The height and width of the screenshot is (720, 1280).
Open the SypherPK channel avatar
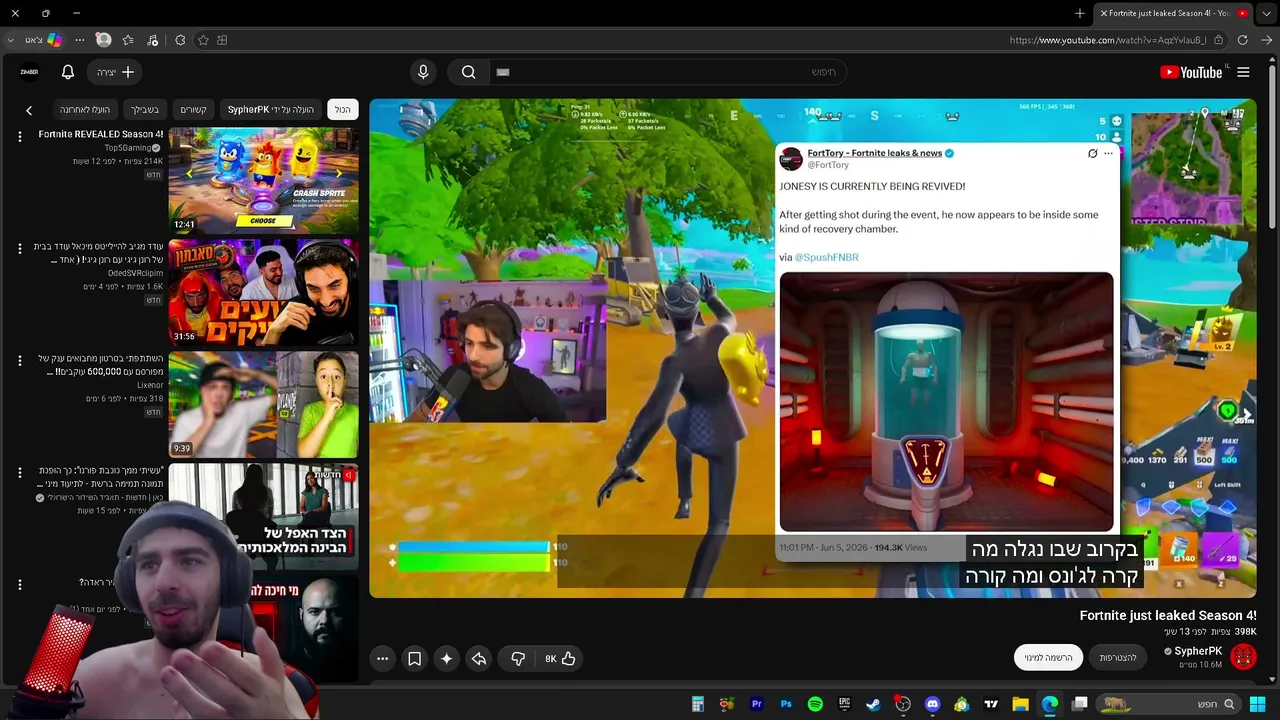point(1243,656)
